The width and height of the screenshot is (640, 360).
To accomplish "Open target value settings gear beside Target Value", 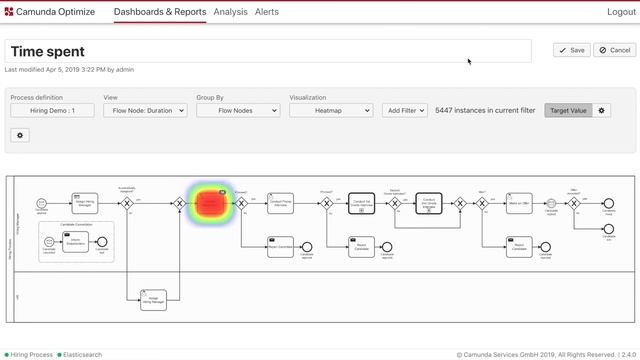I will coord(601,111).
